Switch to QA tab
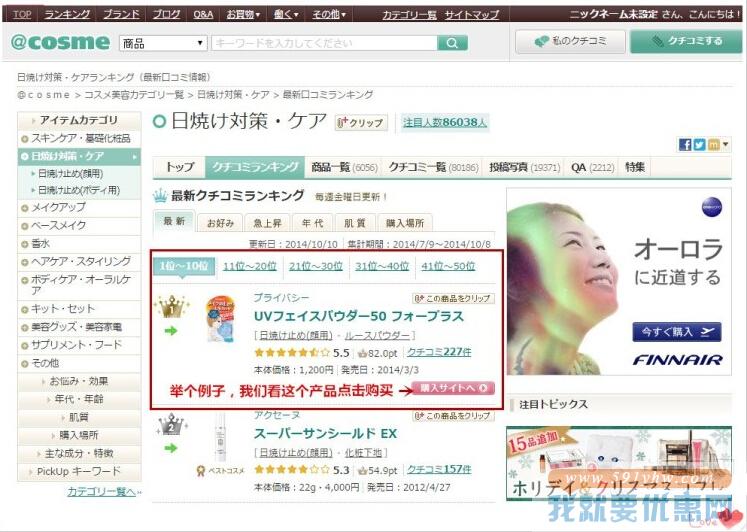Image resolution: width=747 pixels, height=532 pixels. tap(592, 167)
